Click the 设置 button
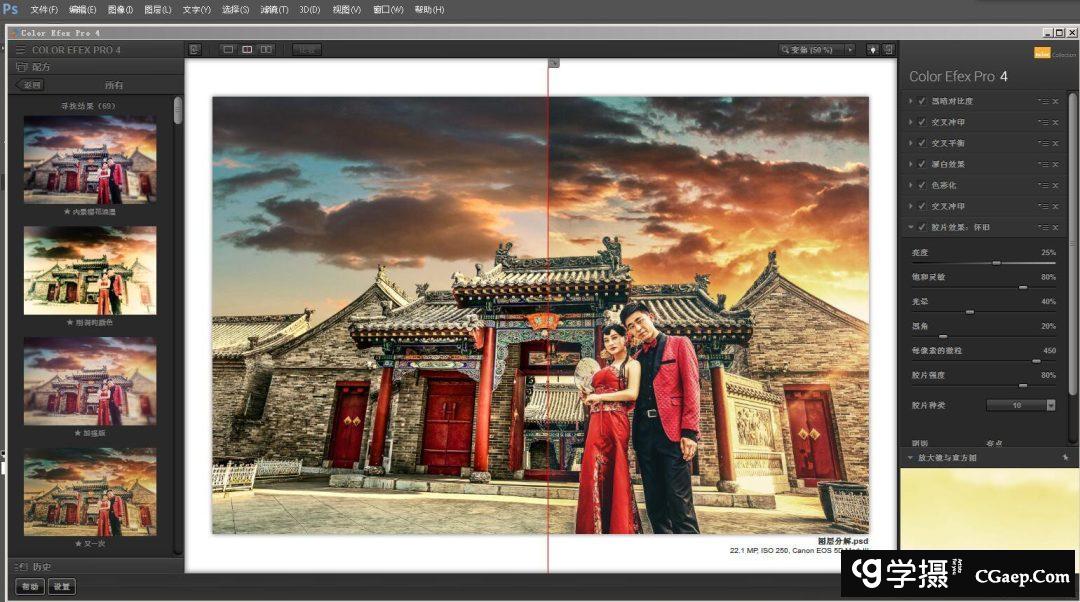 click(x=62, y=586)
